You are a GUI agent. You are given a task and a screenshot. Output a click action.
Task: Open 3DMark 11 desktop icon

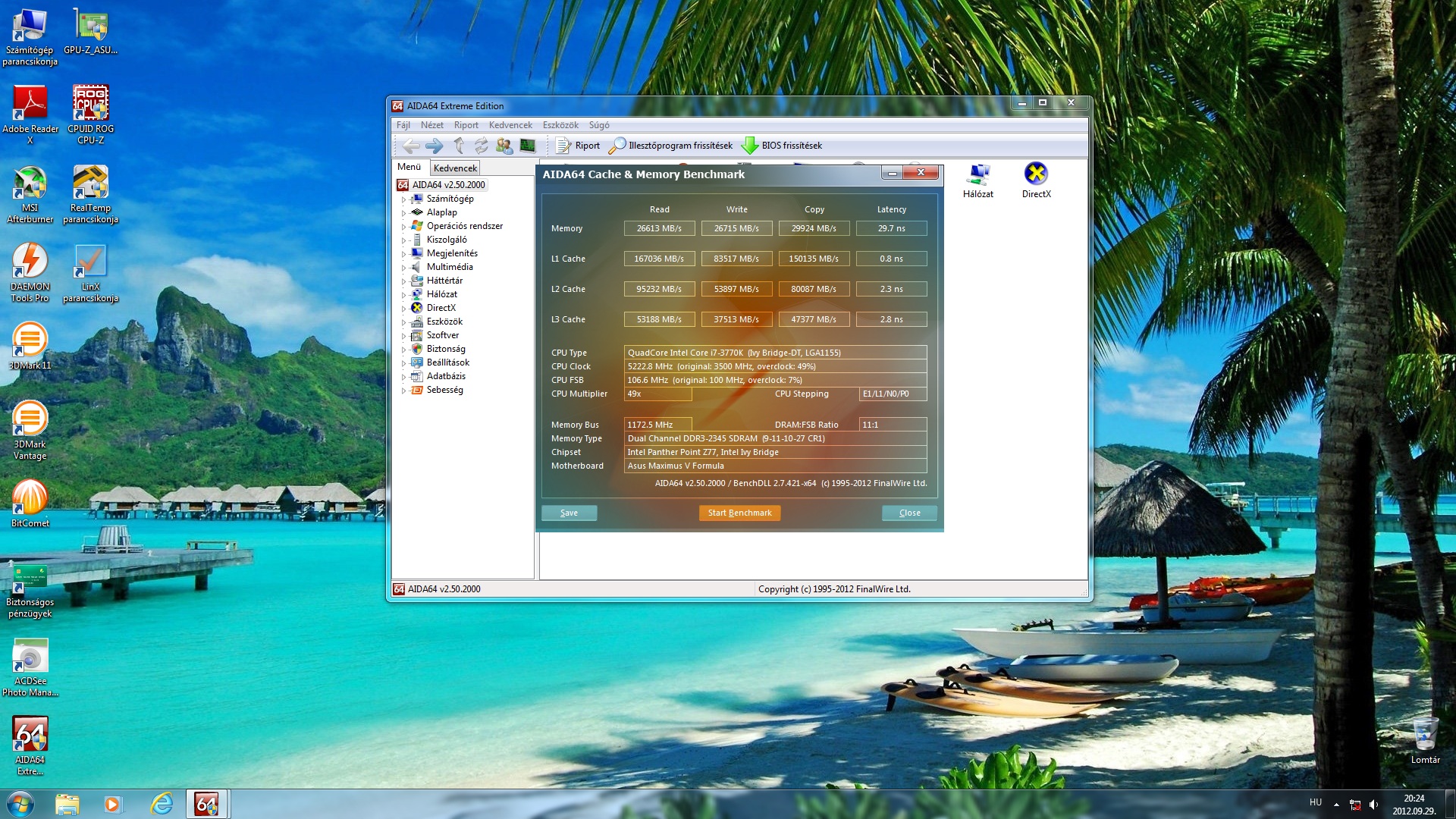coord(30,346)
